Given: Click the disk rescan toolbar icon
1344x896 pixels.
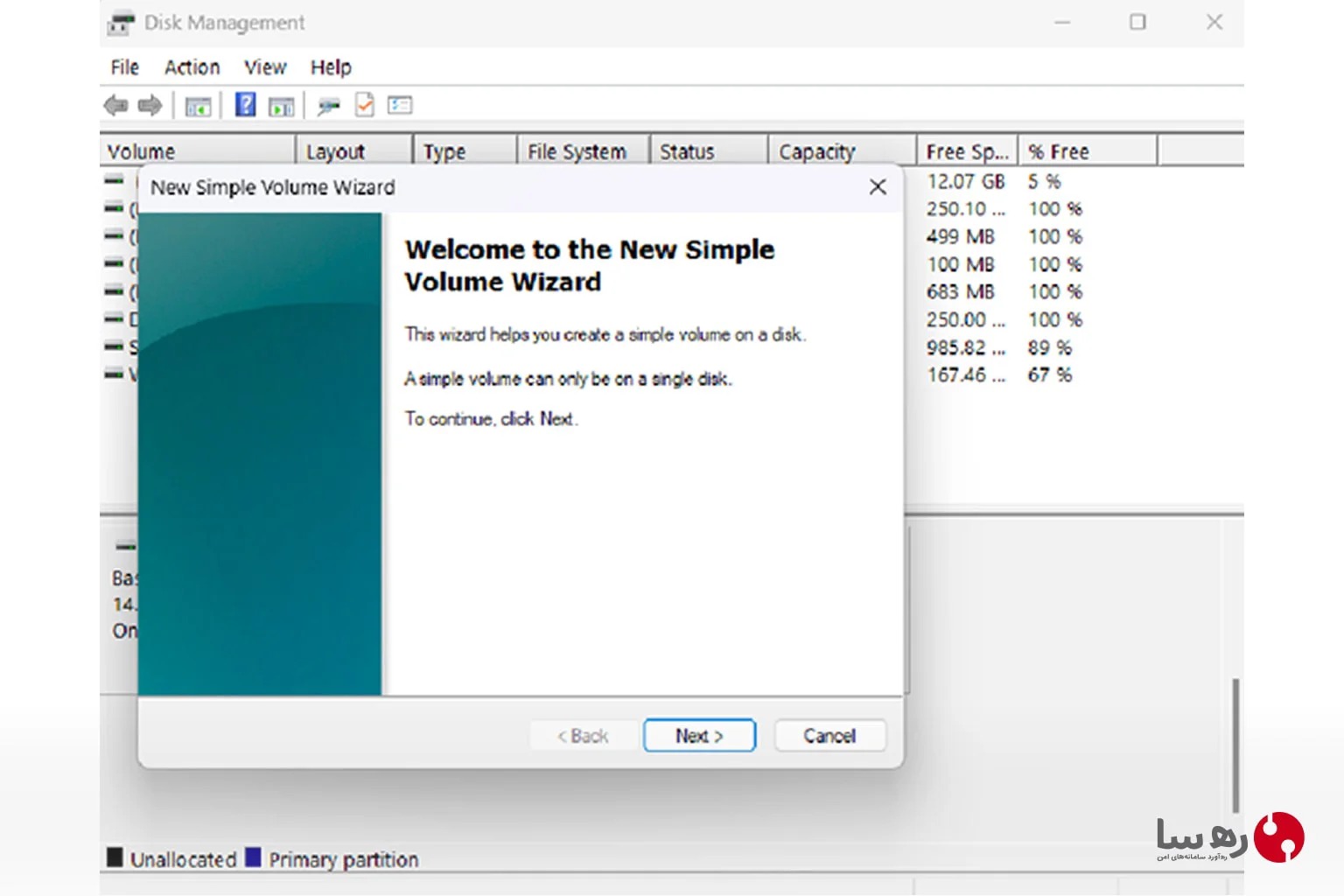Looking at the screenshot, I should [328, 107].
